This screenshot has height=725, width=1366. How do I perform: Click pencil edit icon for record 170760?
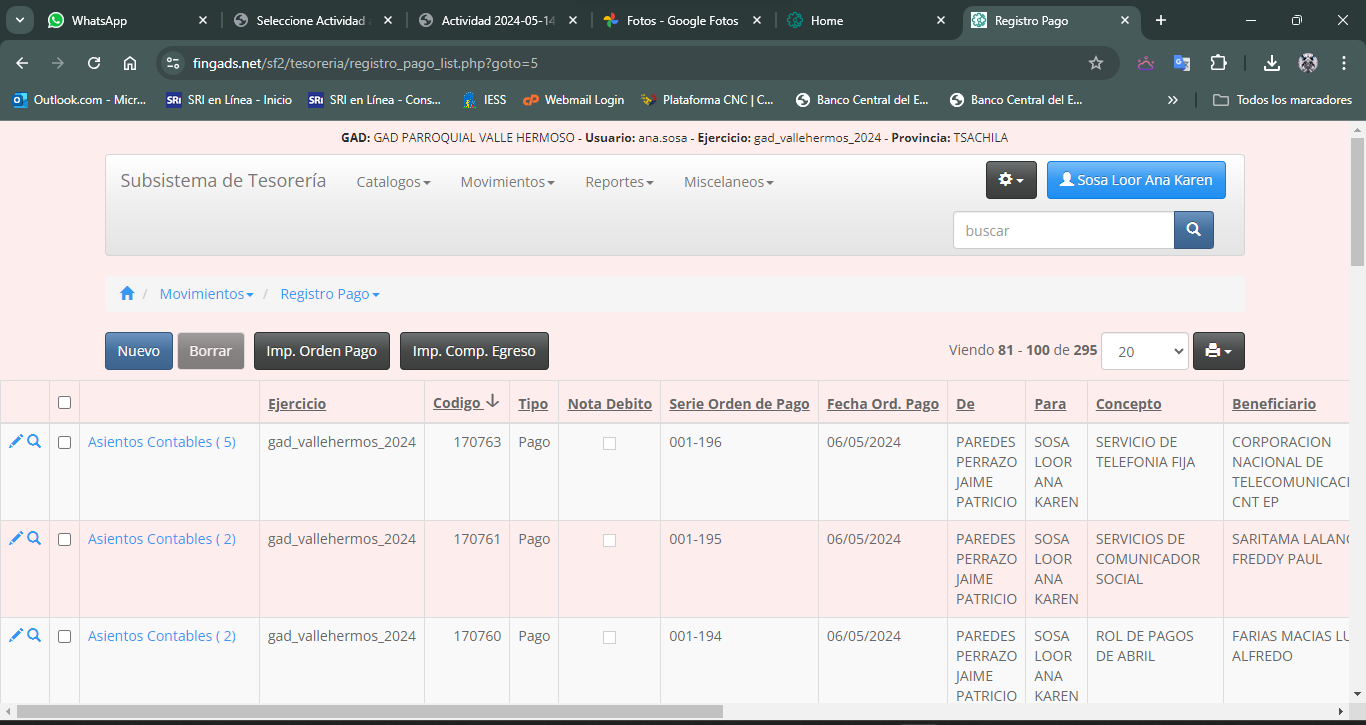16,635
